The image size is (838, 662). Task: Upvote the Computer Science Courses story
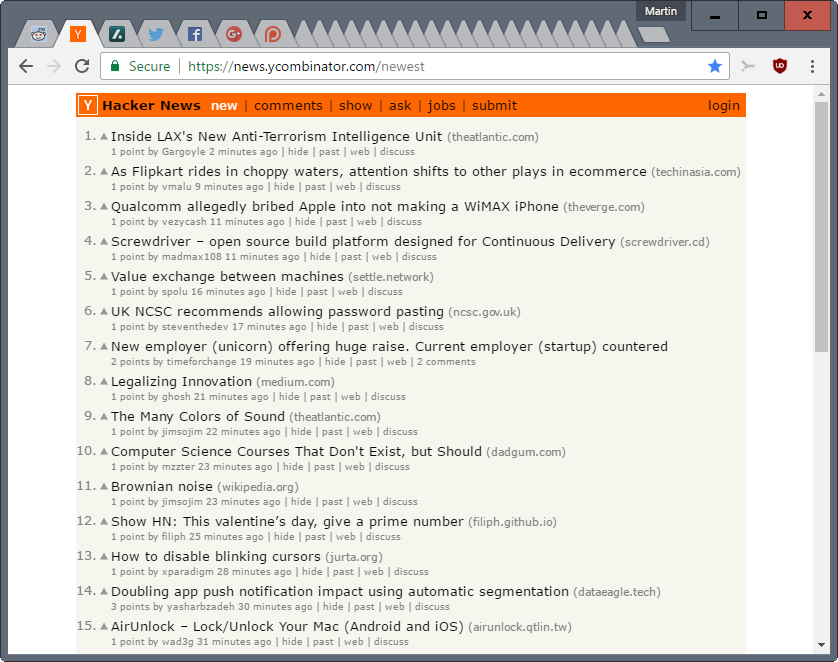click(104, 451)
